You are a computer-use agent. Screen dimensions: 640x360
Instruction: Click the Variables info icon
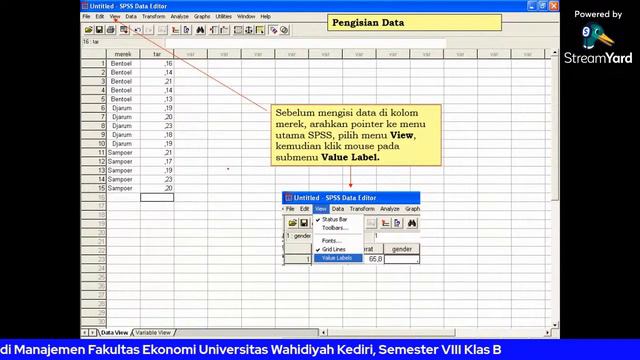[187, 30]
